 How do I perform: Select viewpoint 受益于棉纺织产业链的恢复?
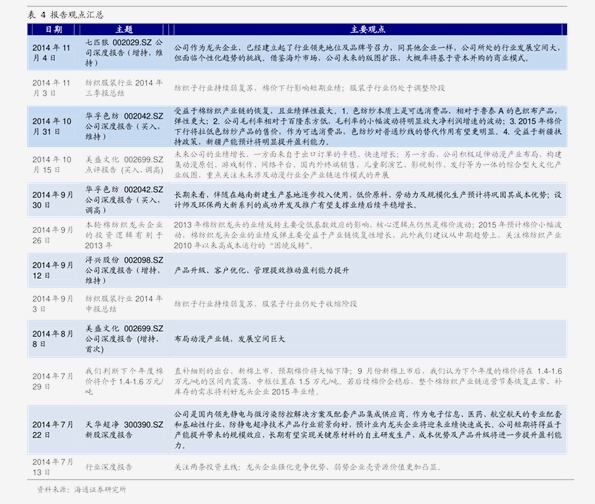[368, 126]
